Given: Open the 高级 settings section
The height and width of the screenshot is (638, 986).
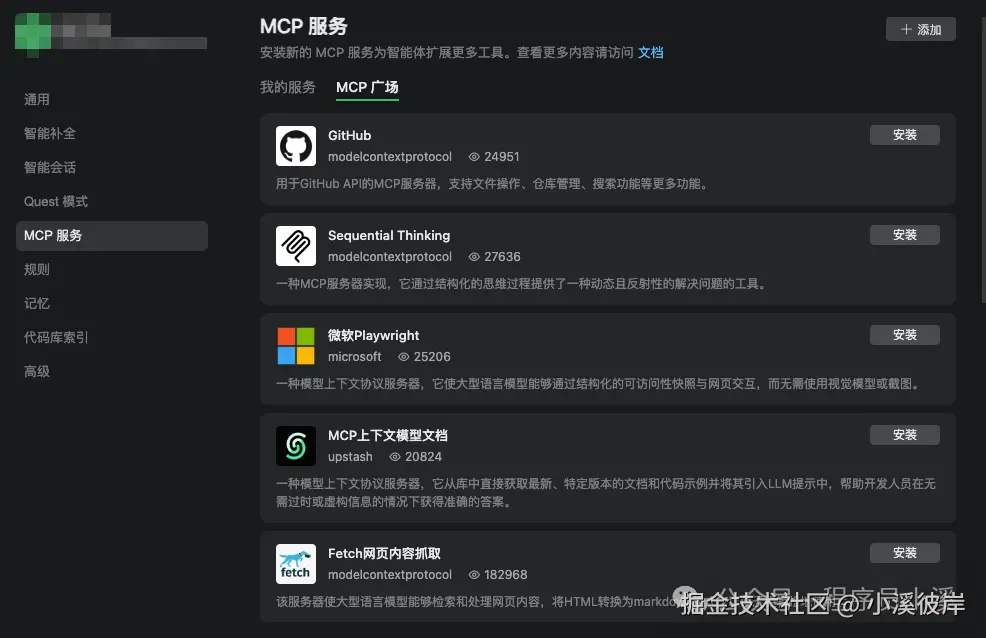Looking at the screenshot, I should 36,371.
